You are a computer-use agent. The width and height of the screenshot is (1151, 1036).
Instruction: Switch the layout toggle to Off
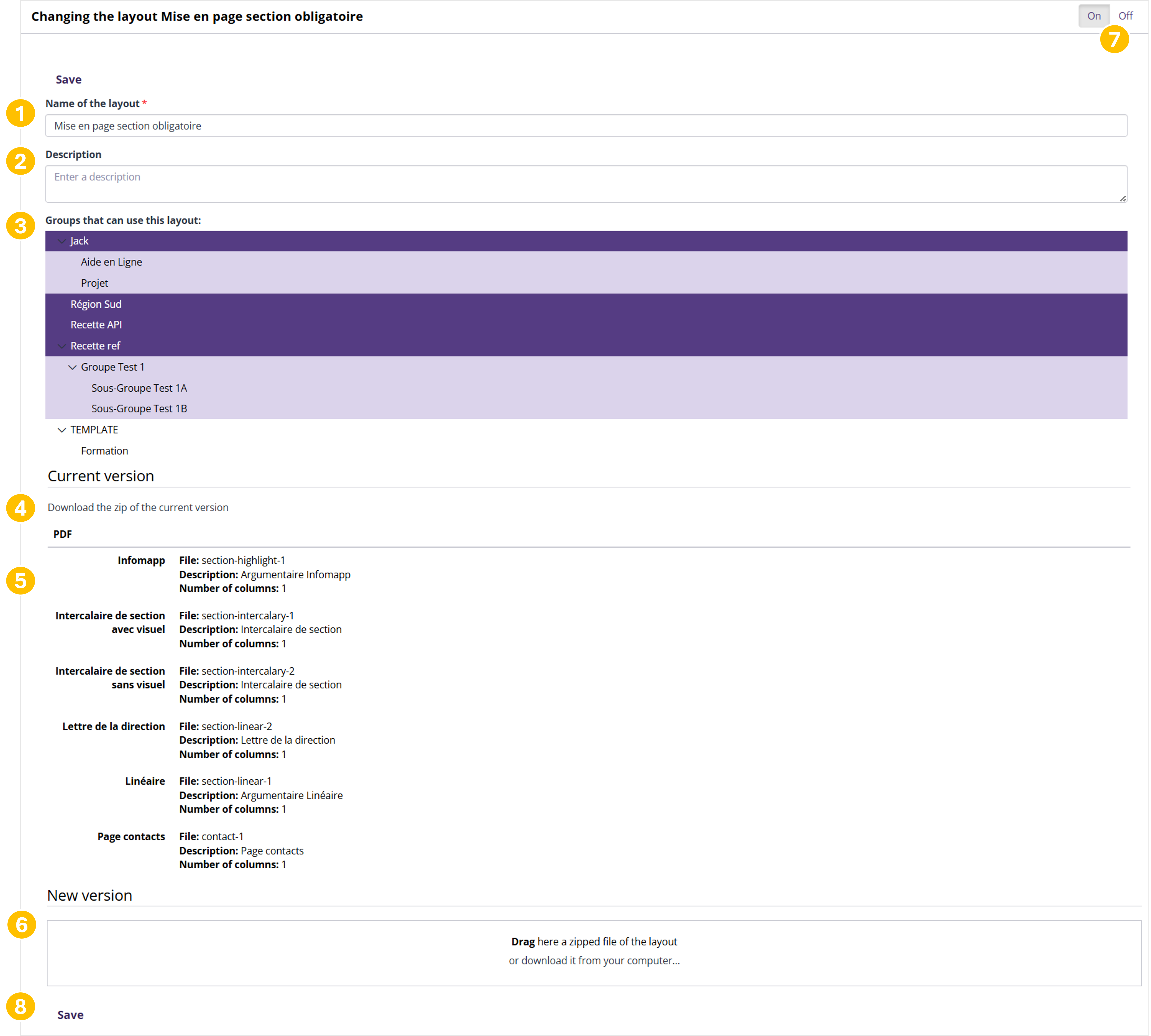1125,16
